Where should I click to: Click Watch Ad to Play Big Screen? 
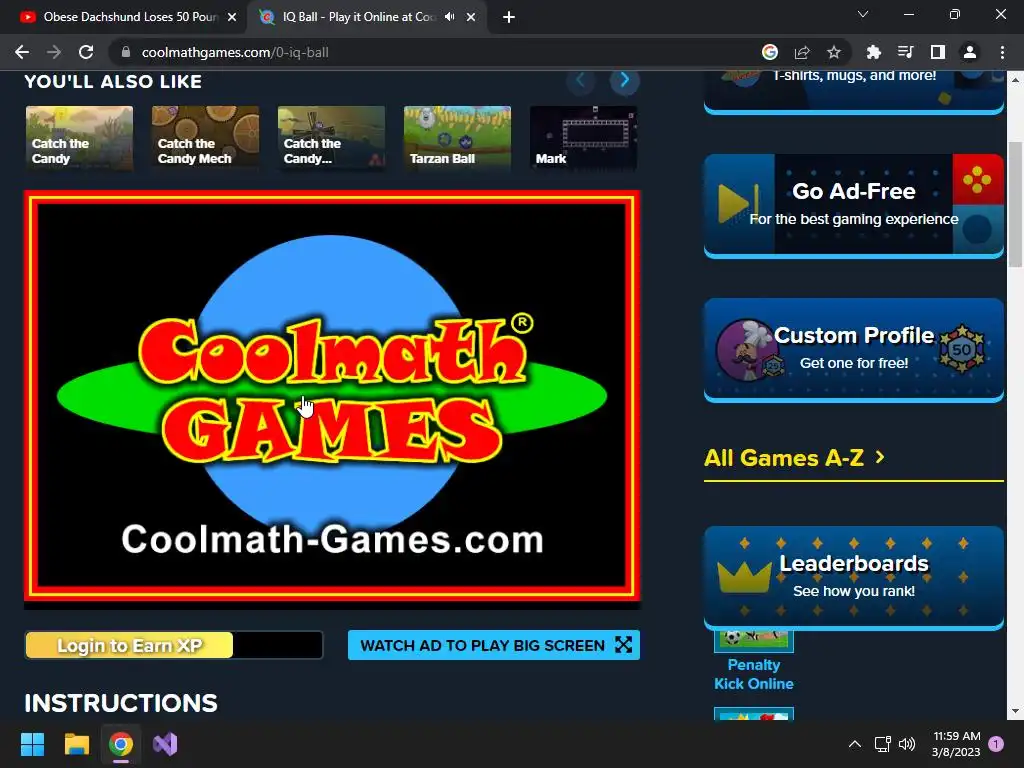494,645
